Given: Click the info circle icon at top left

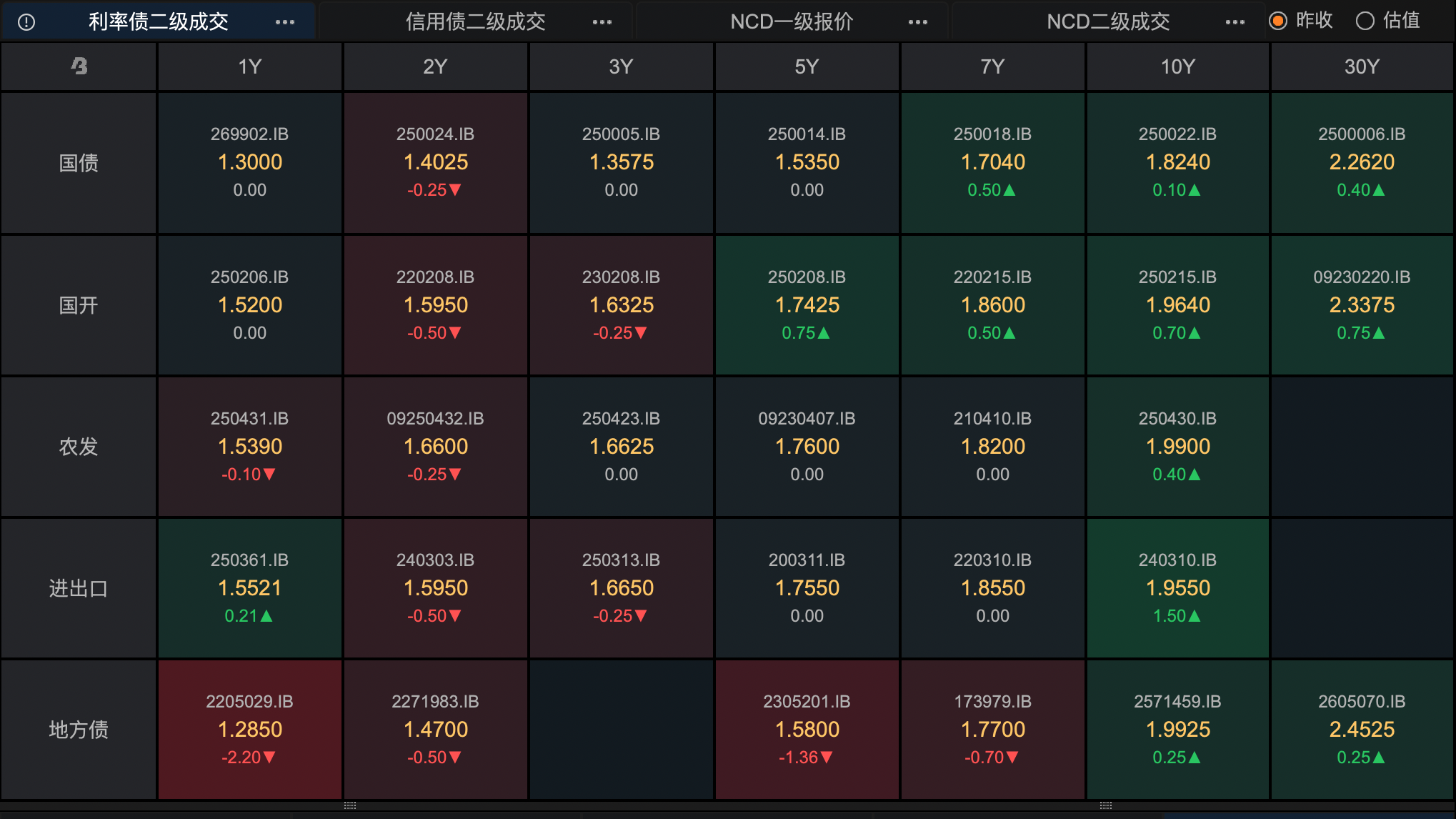Looking at the screenshot, I should 26,22.
